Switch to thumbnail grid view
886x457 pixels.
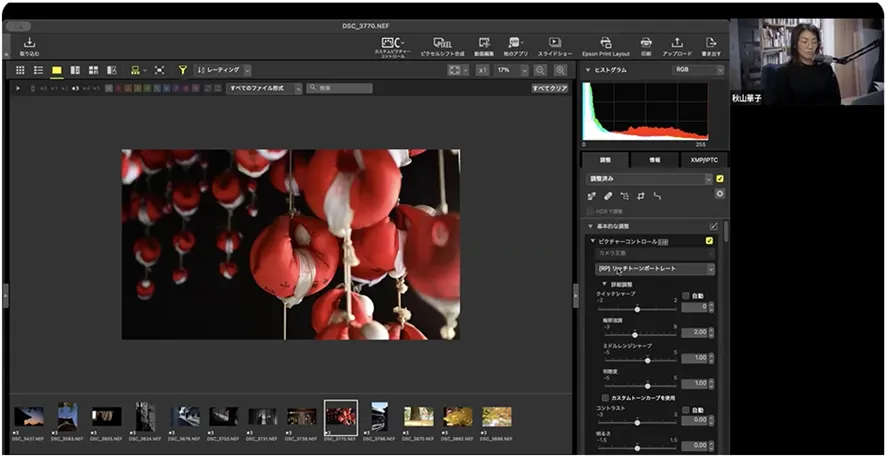tap(21, 70)
